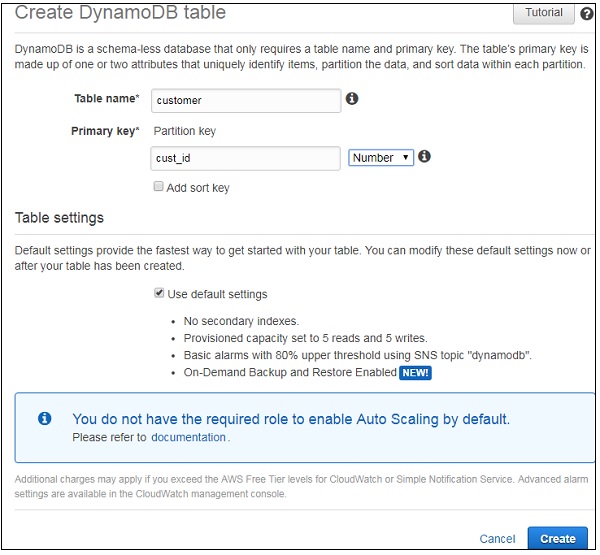Click the Table settings section heading
This screenshot has width=600, height=555.
59,217
